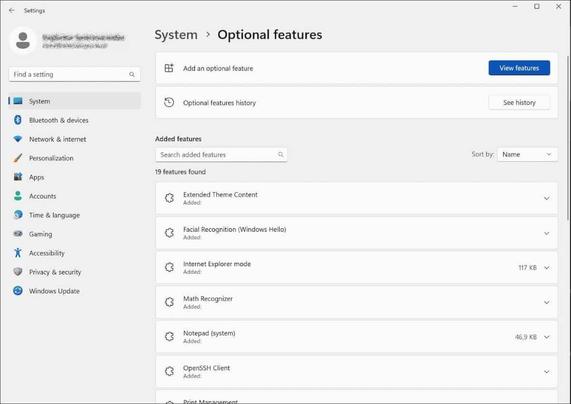Viewport: 571px width, 404px height.
Task: Expand the Facial Recognition (Windows Hello) chevron
Action: [547, 233]
